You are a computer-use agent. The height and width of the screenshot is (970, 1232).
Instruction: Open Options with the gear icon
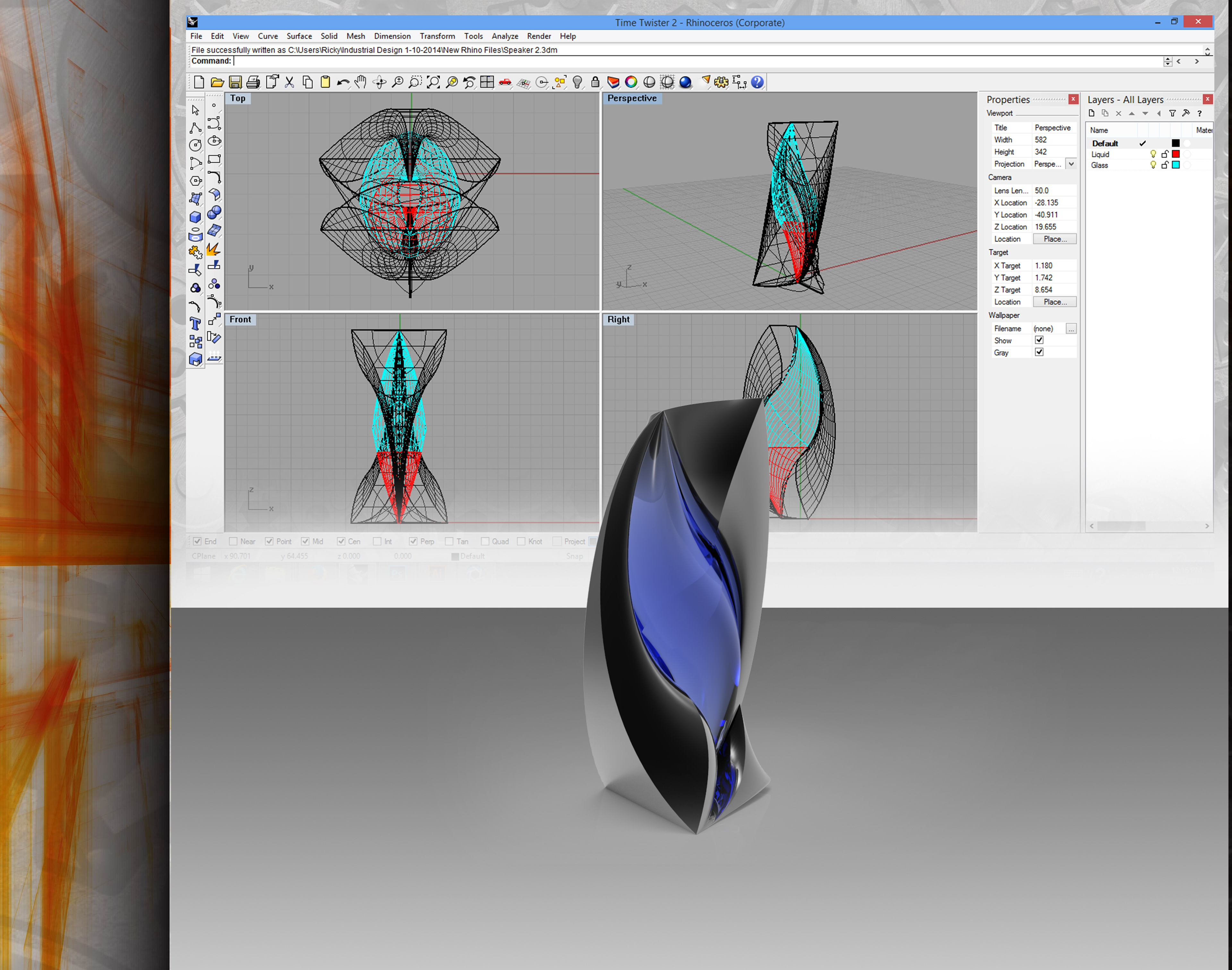721,82
